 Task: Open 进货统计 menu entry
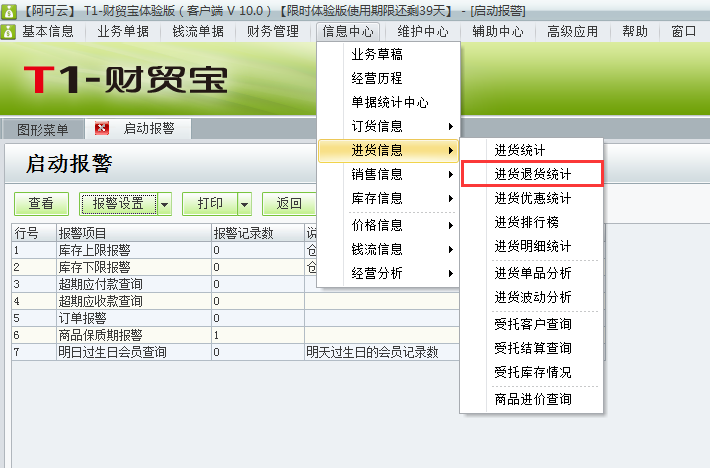point(520,150)
